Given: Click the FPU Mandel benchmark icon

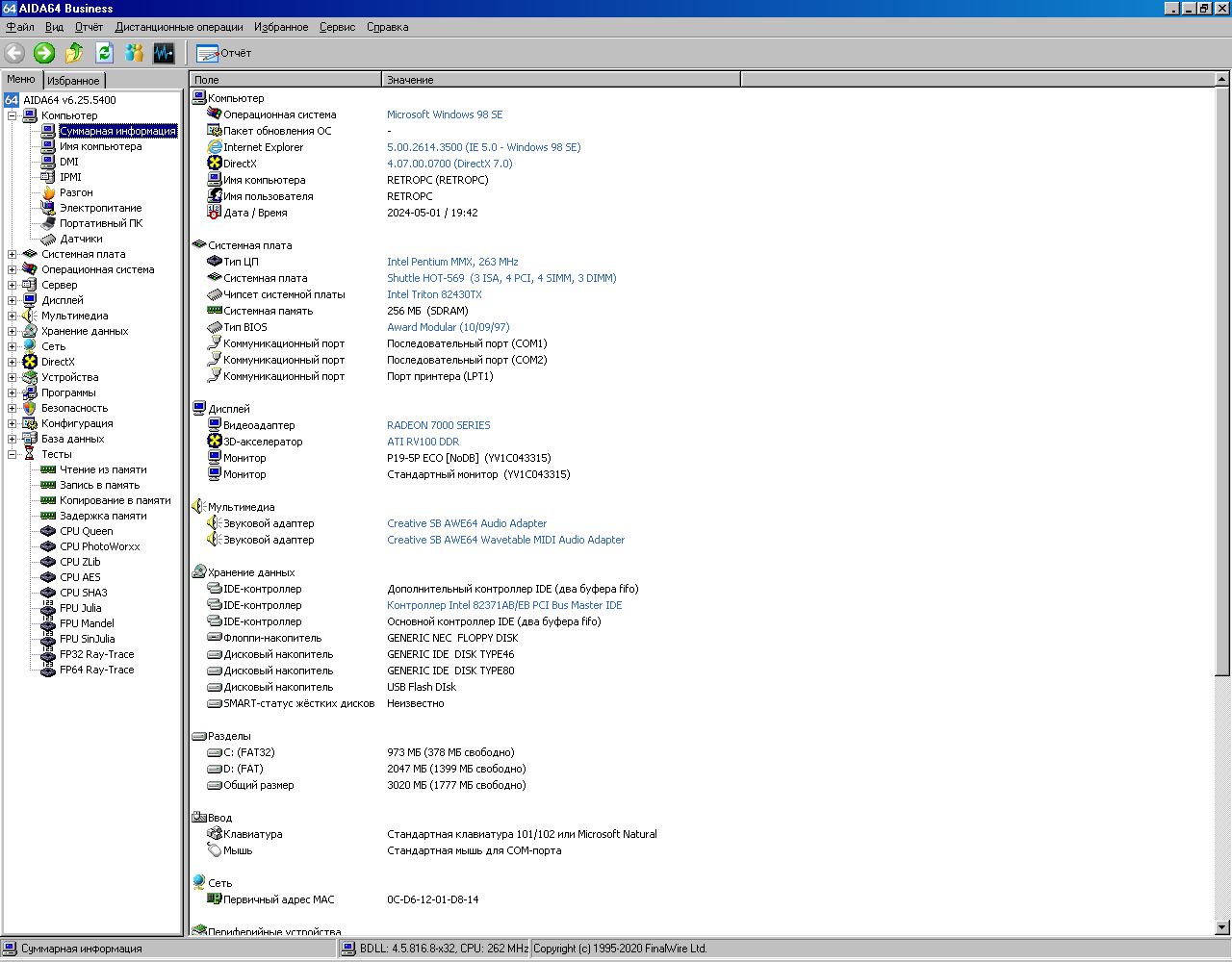Looking at the screenshot, I should point(48,623).
